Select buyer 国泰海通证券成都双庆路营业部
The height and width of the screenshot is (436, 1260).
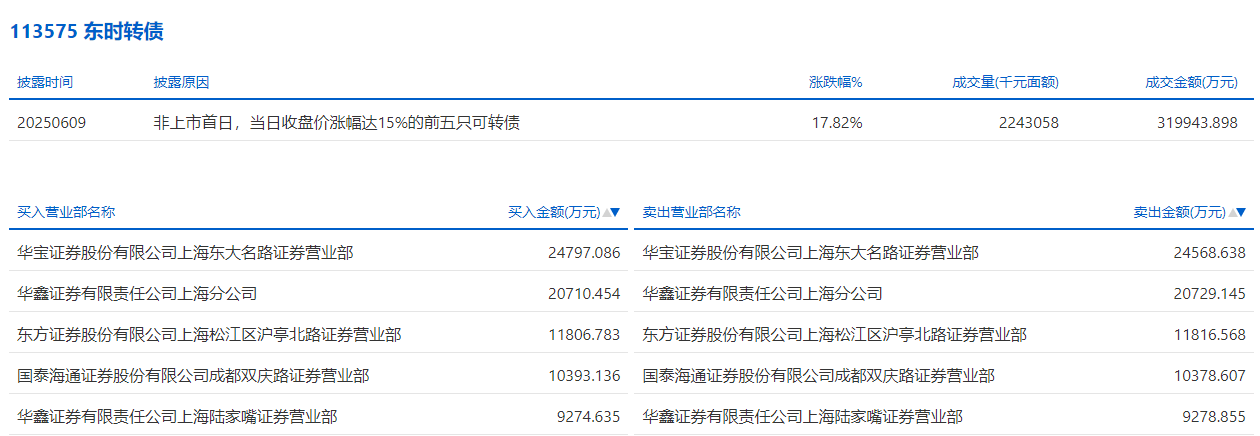tap(193, 376)
